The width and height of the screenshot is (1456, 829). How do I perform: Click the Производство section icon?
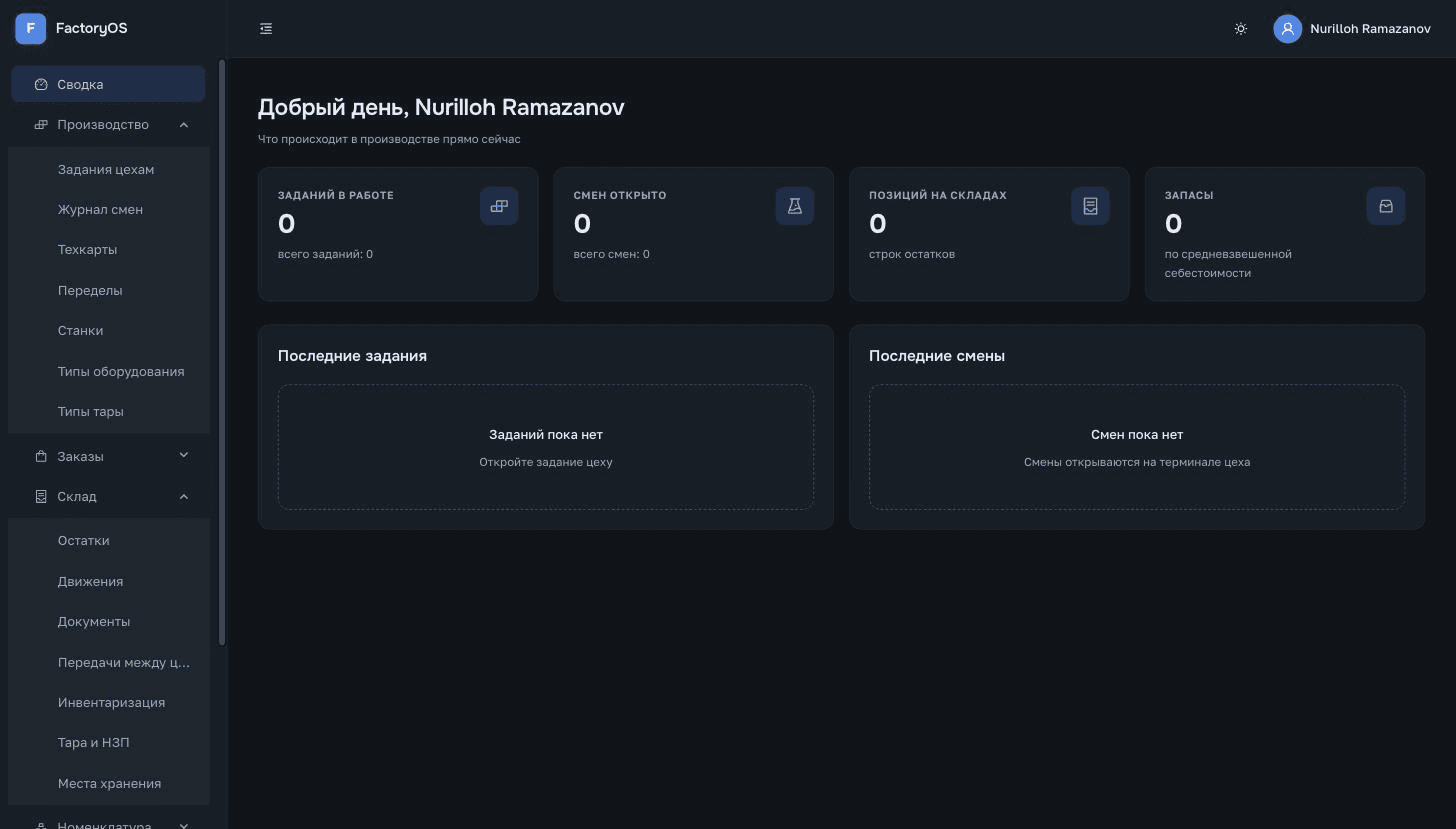pyautogui.click(x=41, y=125)
